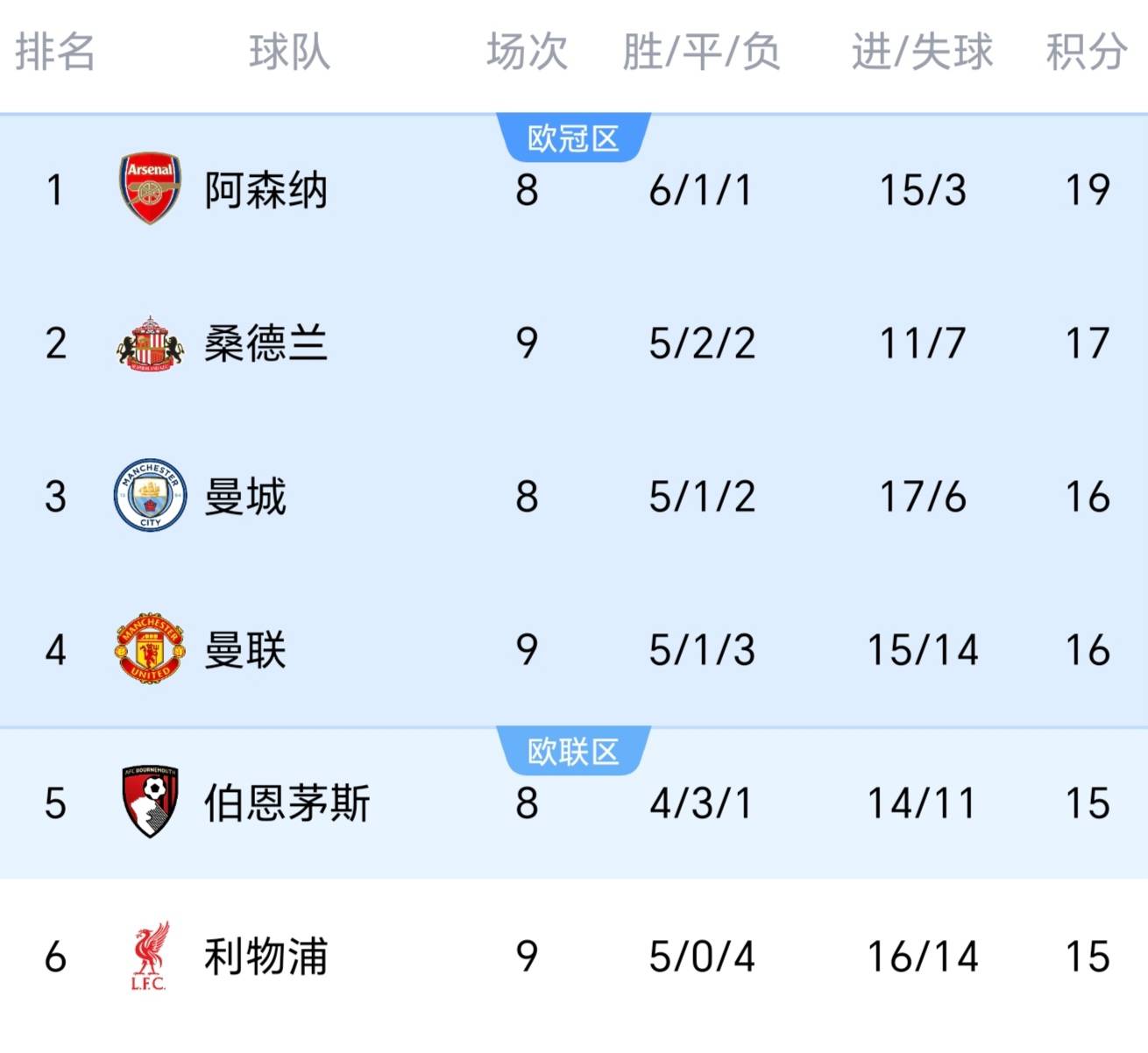Tap the 场次 column header

coord(527,52)
